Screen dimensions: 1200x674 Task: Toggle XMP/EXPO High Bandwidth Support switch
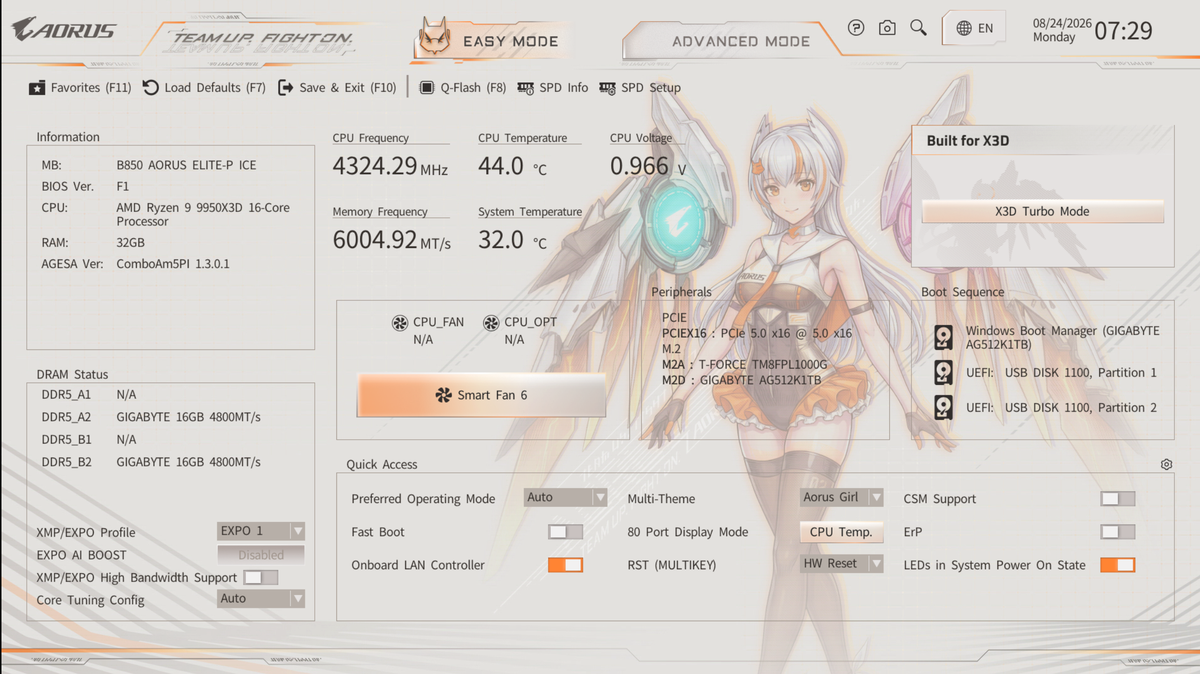click(261, 577)
